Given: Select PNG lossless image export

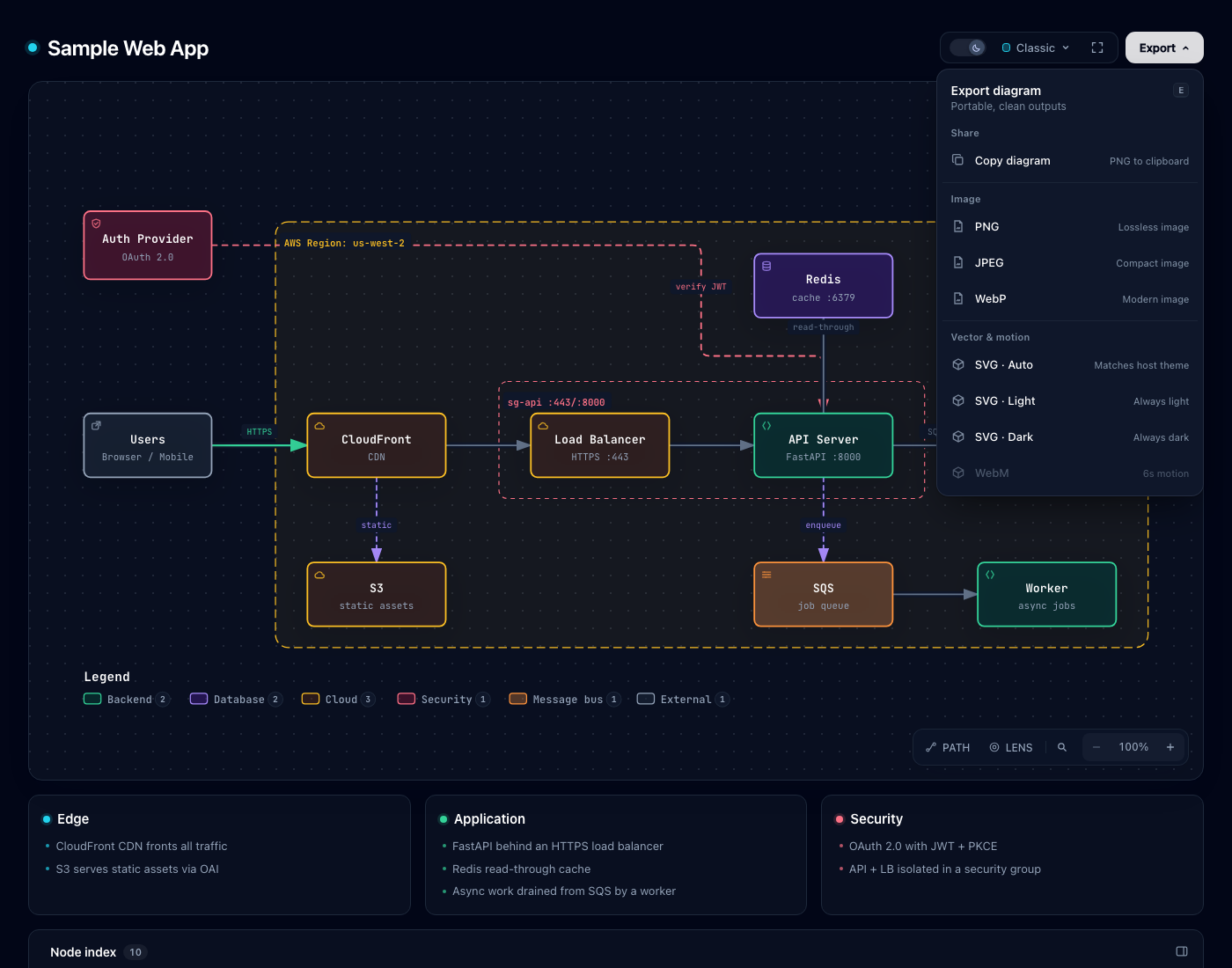Looking at the screenshot, I should [x=1070, y=227].
